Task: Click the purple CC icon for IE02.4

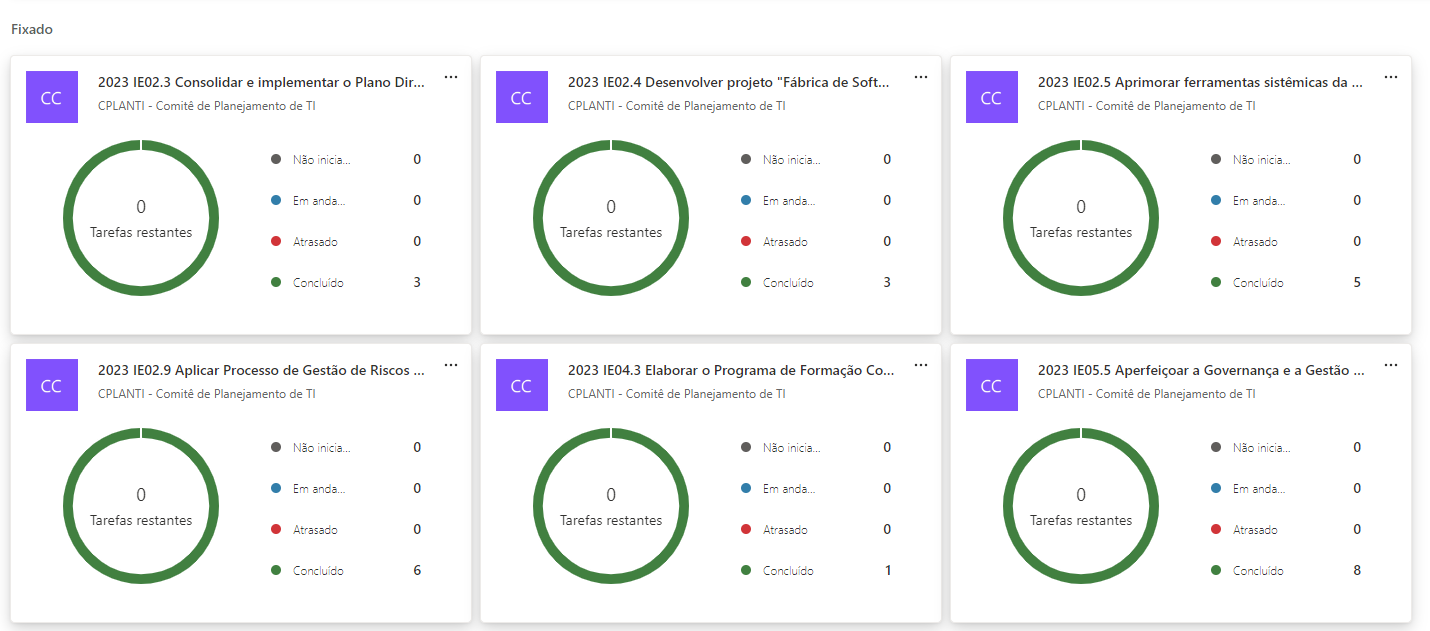Action: (x=521, y=97)
